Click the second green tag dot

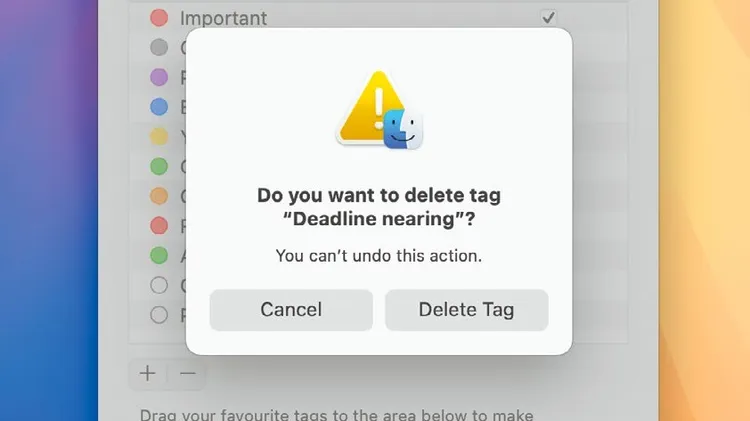159,255
